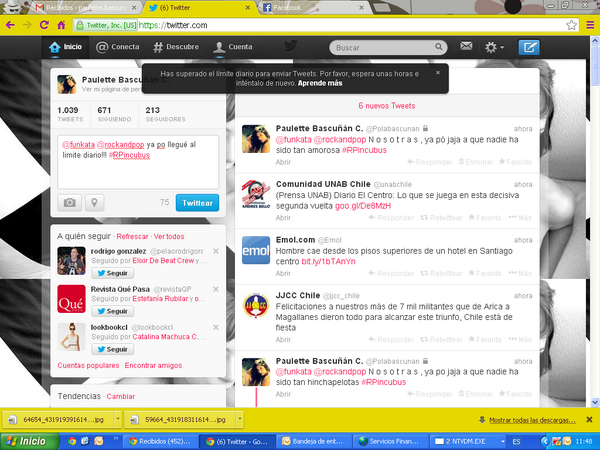Select the (6) Twitter browser tab
Viewport: 600px width, 450px height.
(x=199, y=8)
